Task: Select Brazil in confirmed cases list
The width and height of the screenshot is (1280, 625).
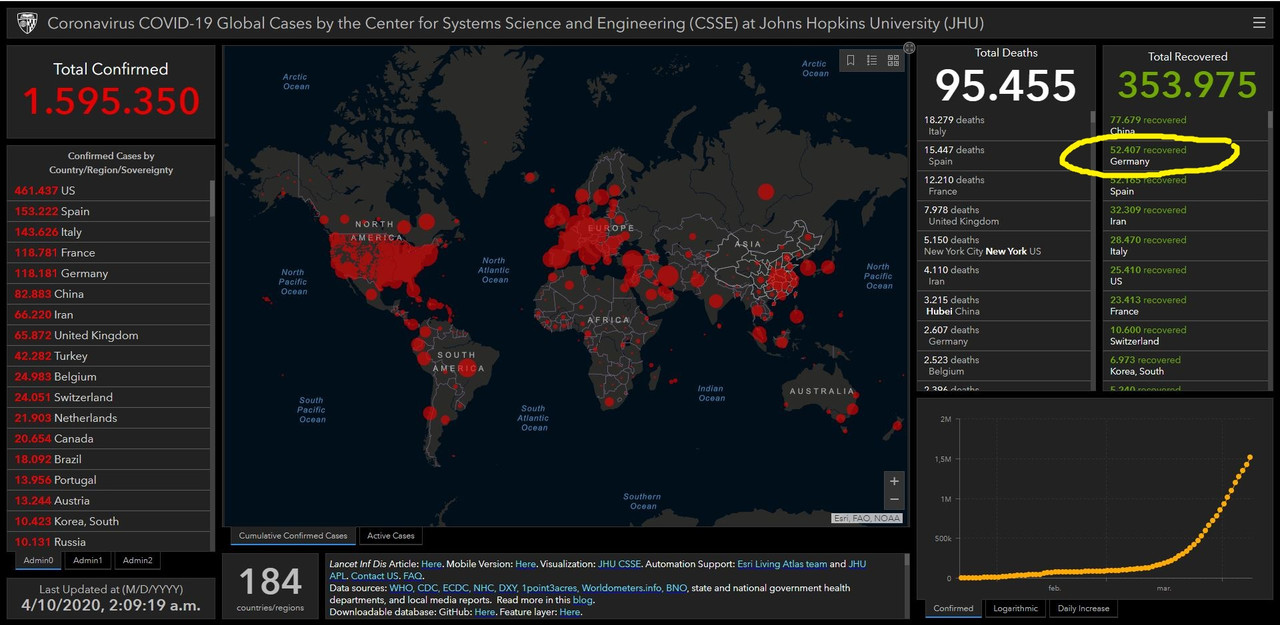Action: (109, 459)
